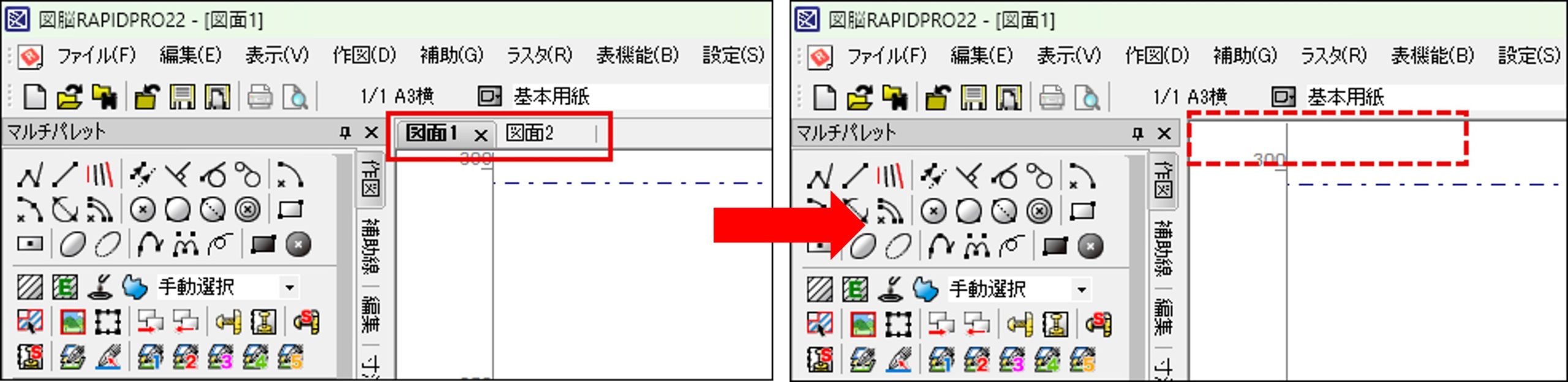Viewport: 1568px width, 382px height.
Task: Switch to 補助線 vertical tab in left palette
Action: (369, 245)
